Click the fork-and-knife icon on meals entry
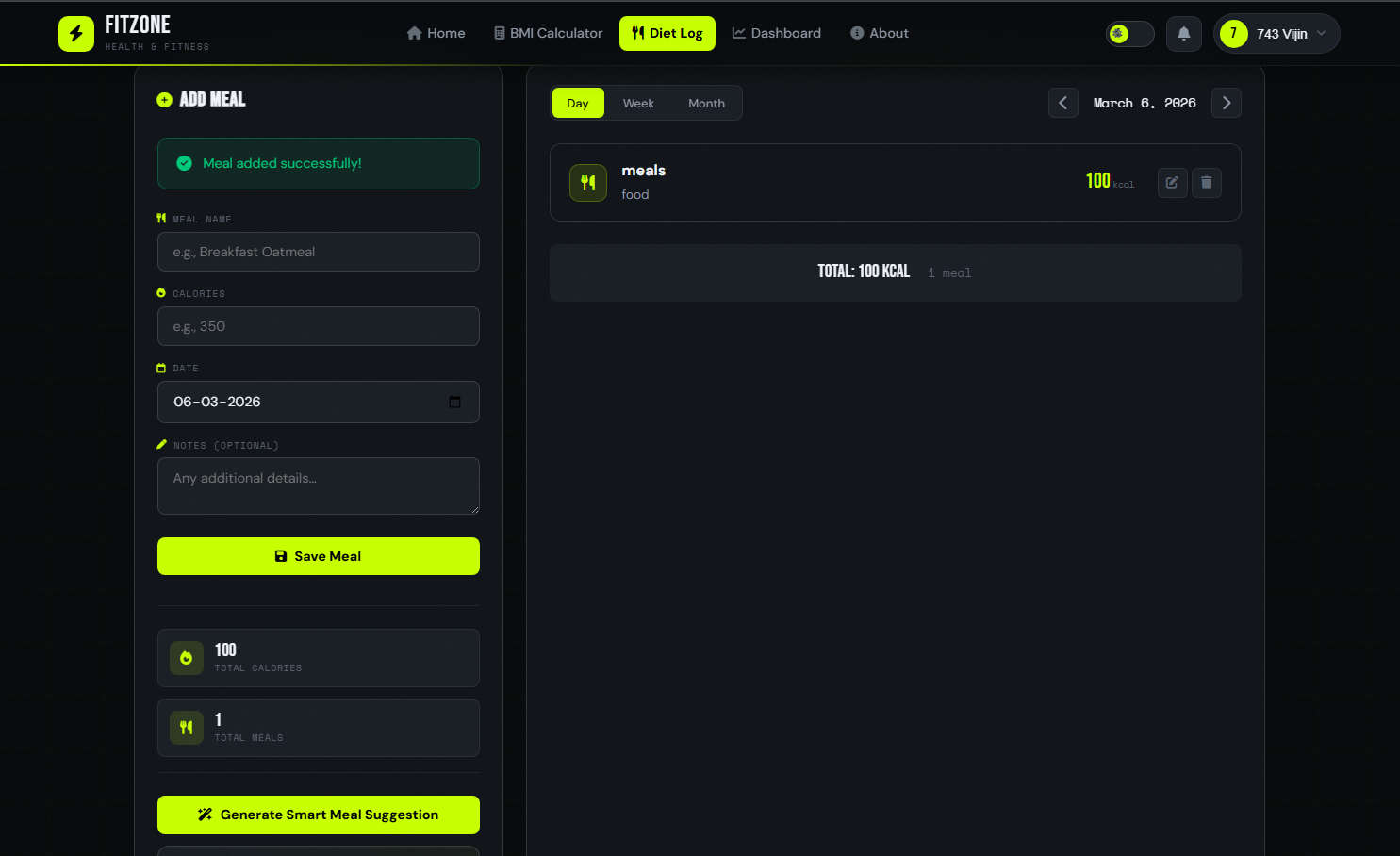Image resolution: width=1400 pixels, height=856 pixels. pos(588,183)
